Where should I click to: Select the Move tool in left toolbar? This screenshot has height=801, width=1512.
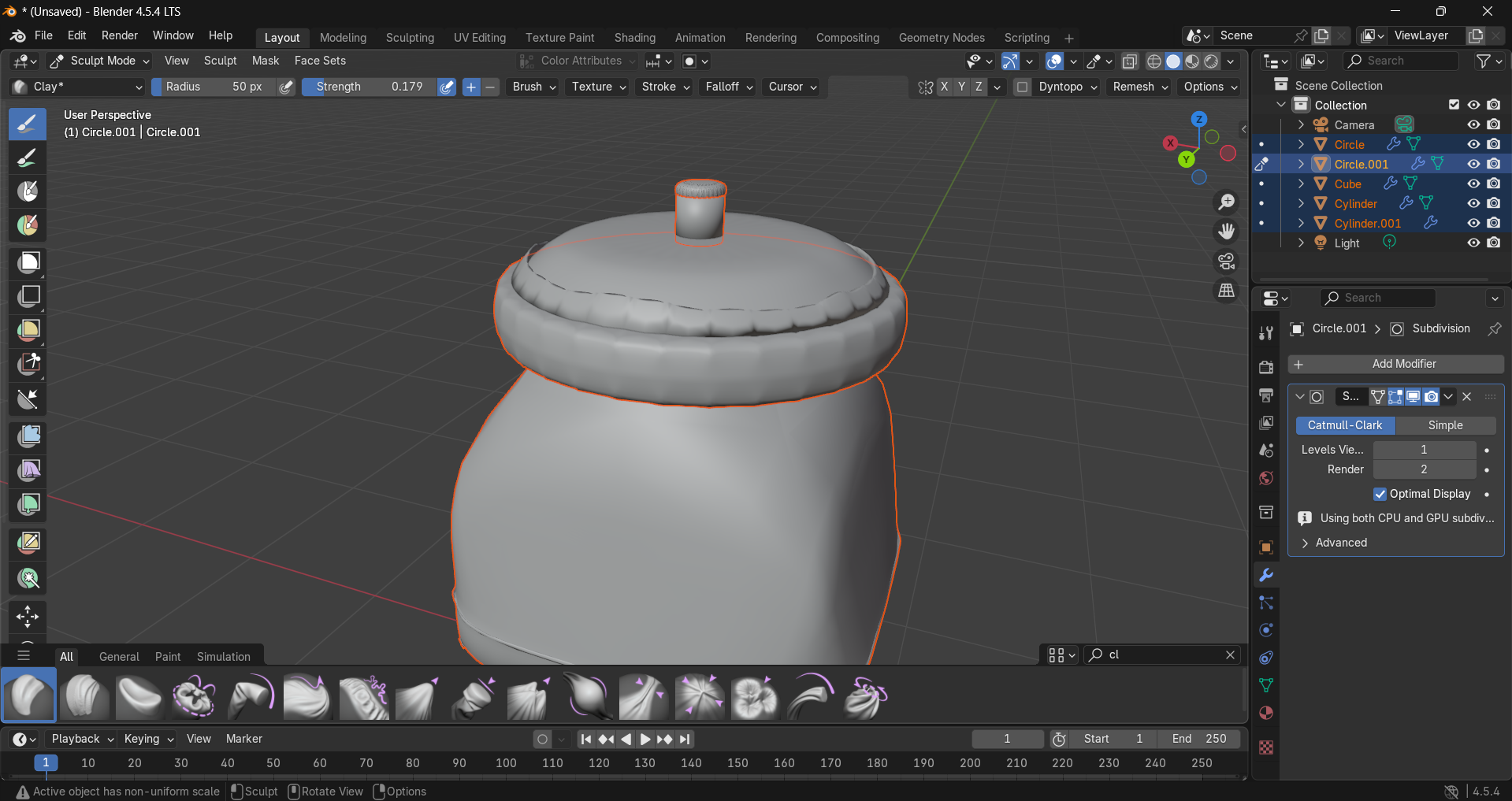pyautogui.click(x=28, y=616)
